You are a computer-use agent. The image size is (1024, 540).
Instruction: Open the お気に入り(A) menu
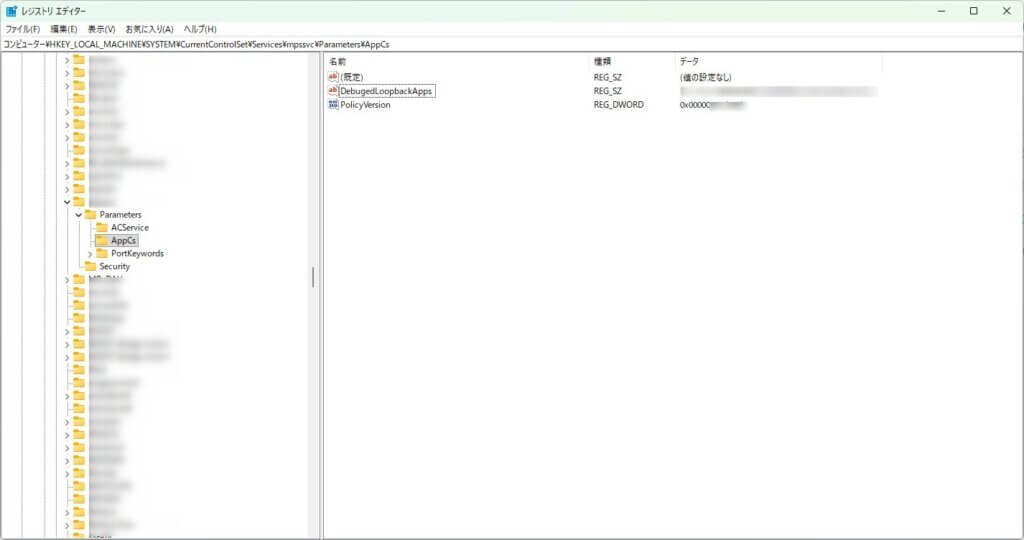coord(149,29)
